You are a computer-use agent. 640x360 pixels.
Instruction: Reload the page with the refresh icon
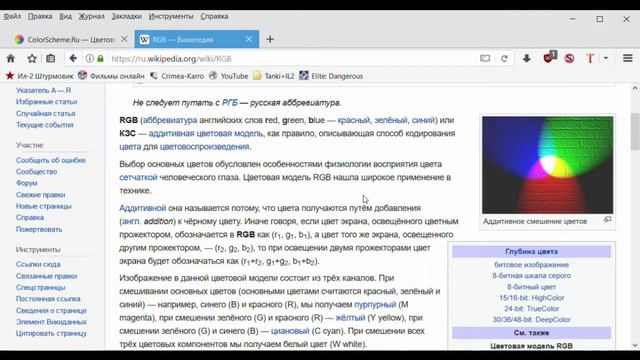click(x=504, y=58)
